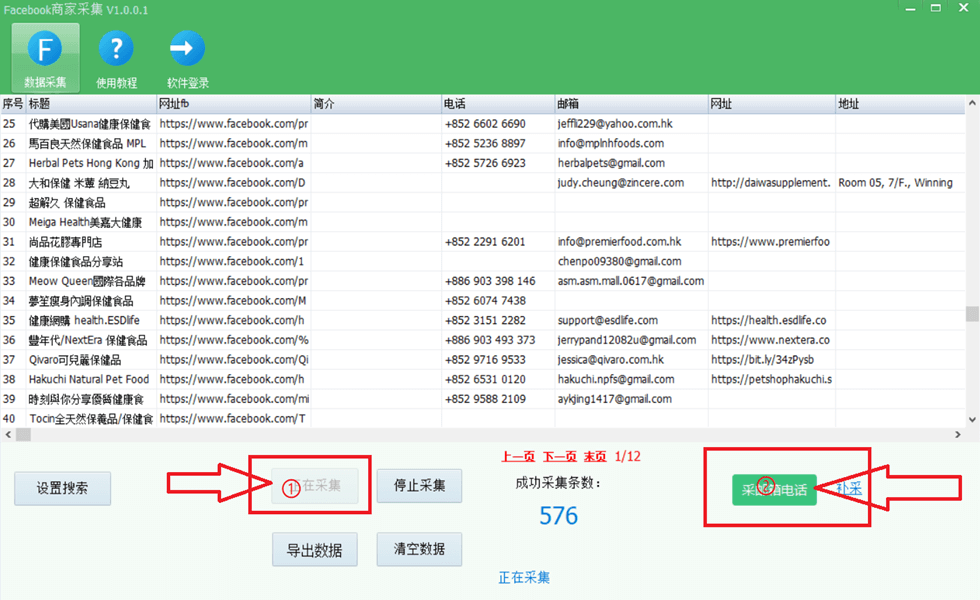980x600 pixels.
Task: Sort by the 标题 column header
Action: coord(91,104)
